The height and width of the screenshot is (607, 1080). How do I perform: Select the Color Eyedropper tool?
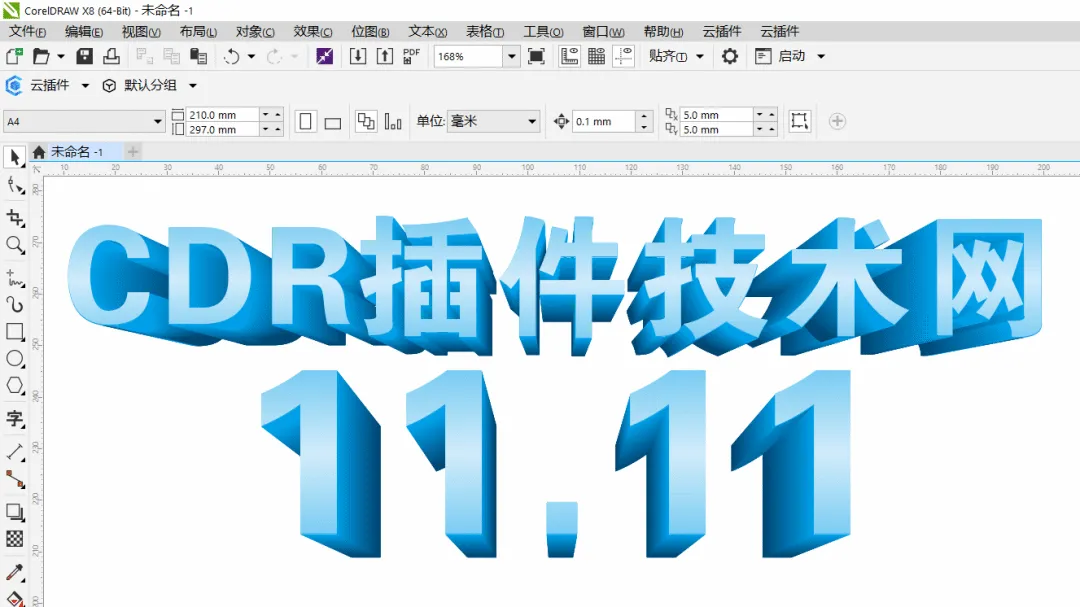(14, 572)
